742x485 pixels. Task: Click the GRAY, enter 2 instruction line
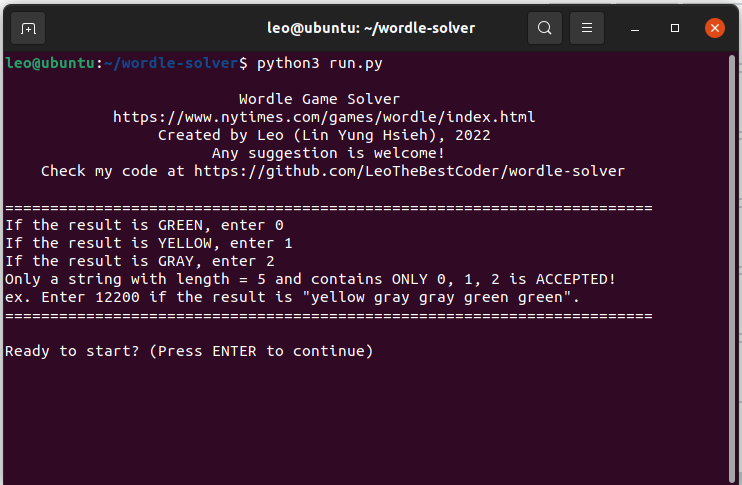click(x=140, y=261)
